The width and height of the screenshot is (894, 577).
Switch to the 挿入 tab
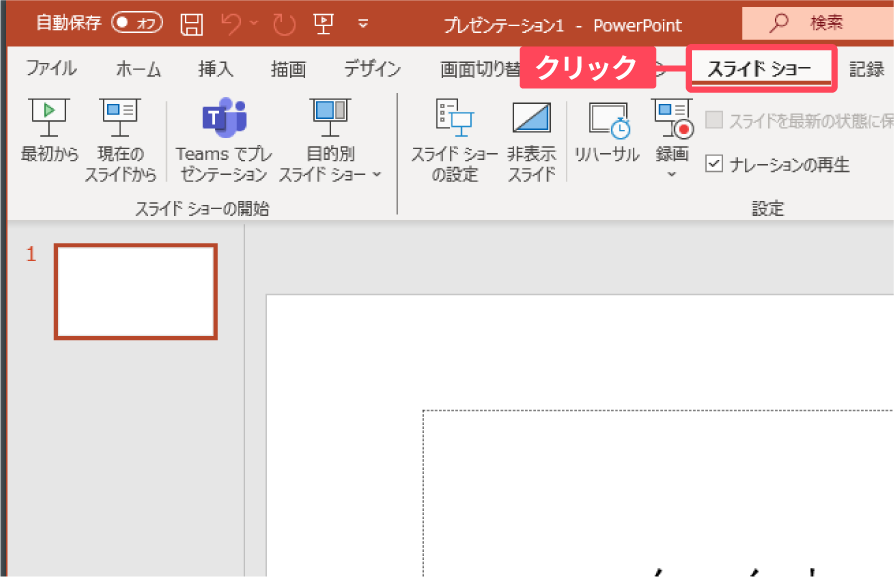click(216, 69)
